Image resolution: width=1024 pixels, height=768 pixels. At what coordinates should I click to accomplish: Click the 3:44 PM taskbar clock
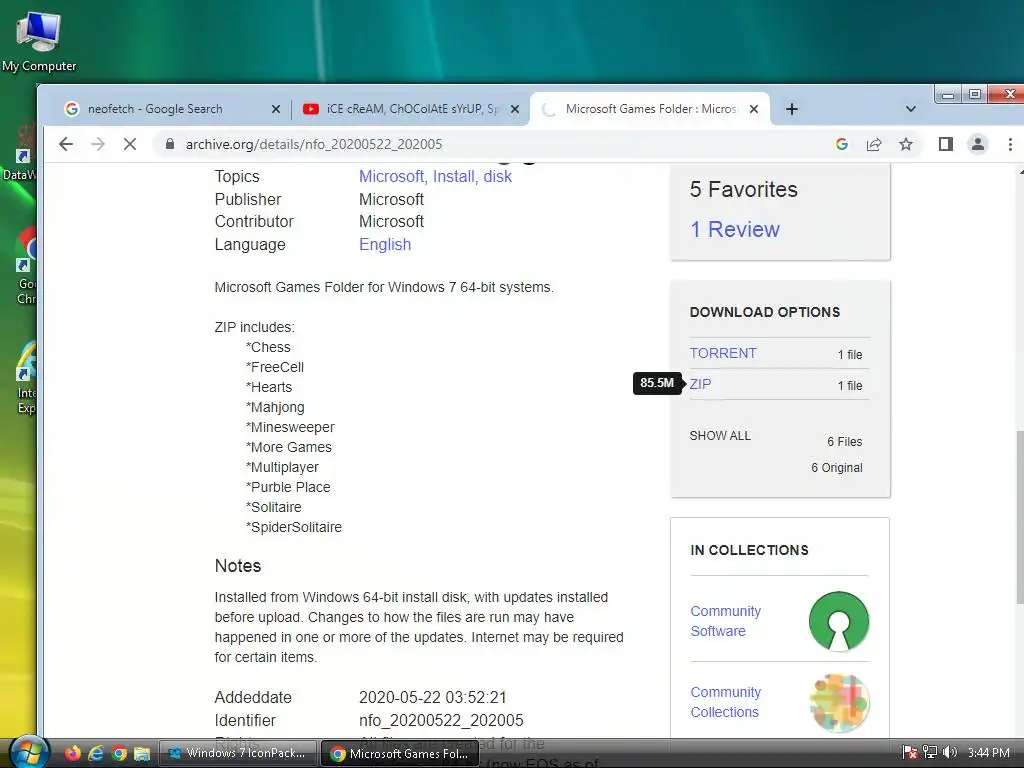(x=989, y=753)
